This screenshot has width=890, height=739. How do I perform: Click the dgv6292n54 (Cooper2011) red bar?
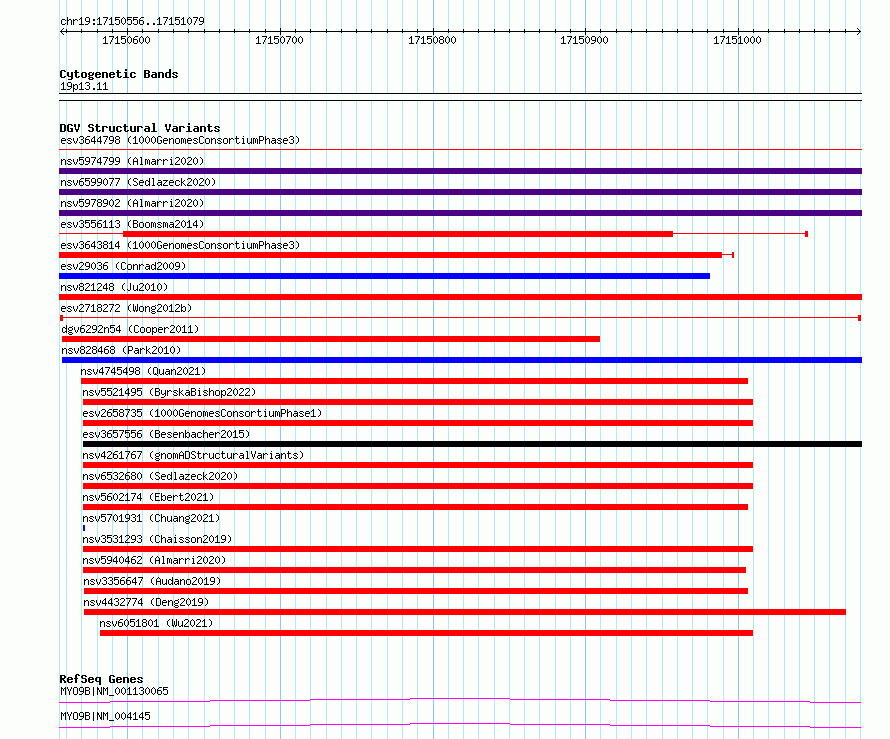click(x=331, y=339)
